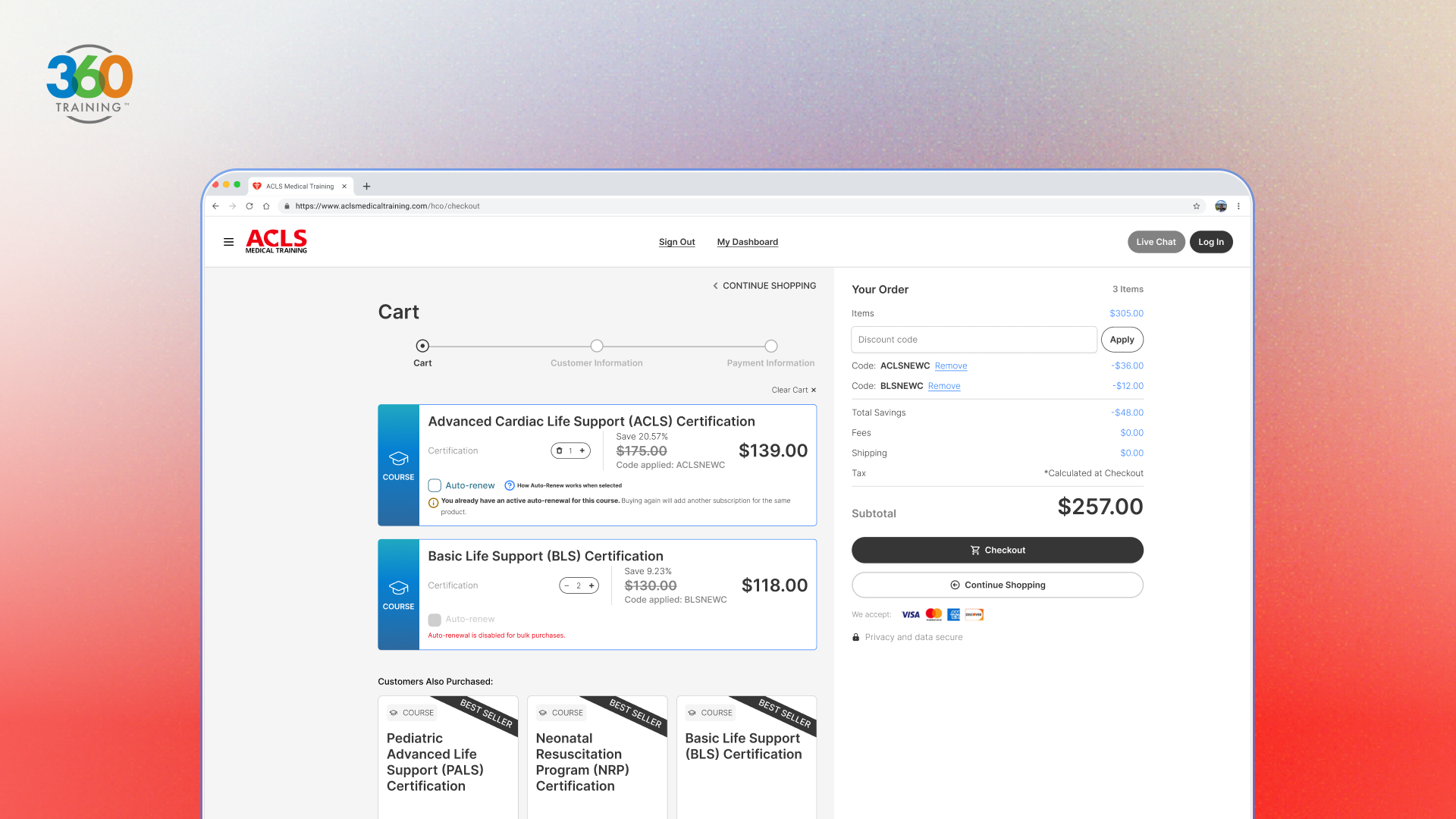
Task: Click the disabled Auto-renew checkbox on BLS
Action: click(x=435, y=620)
